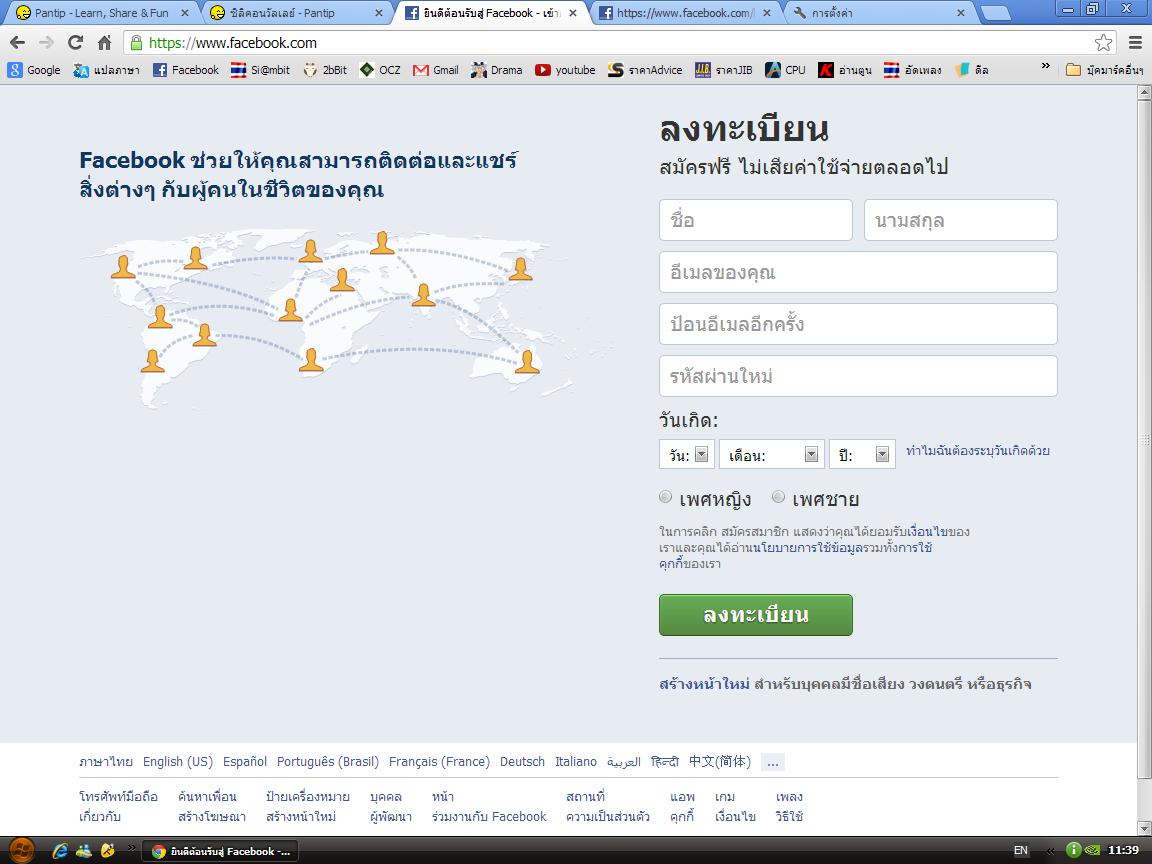Switch language to English (US)
1152x864 pixels.
click(x=178, y=762)
